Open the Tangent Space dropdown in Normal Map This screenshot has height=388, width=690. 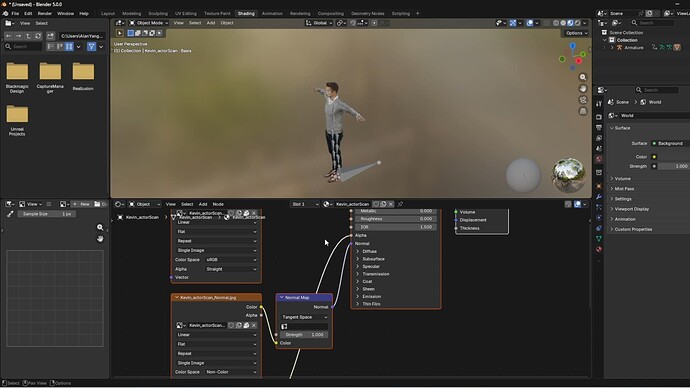pos(304,317)
